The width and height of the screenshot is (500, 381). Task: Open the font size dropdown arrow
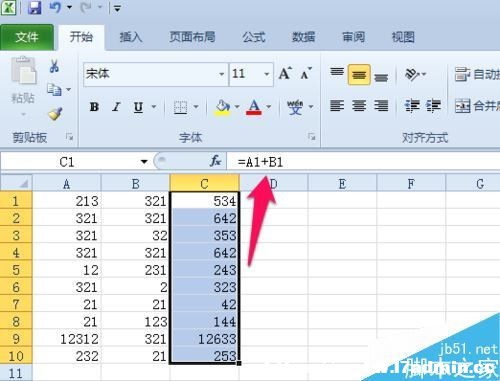click(267, 74)
